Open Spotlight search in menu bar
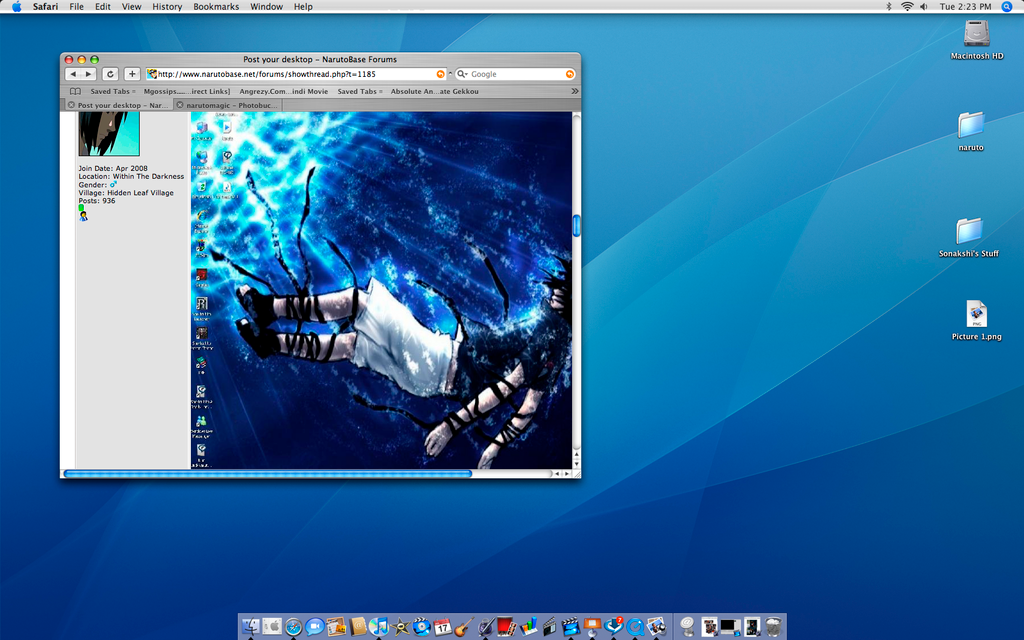The width and height of the screenshot is (1024, 640). pos(1006,7)
